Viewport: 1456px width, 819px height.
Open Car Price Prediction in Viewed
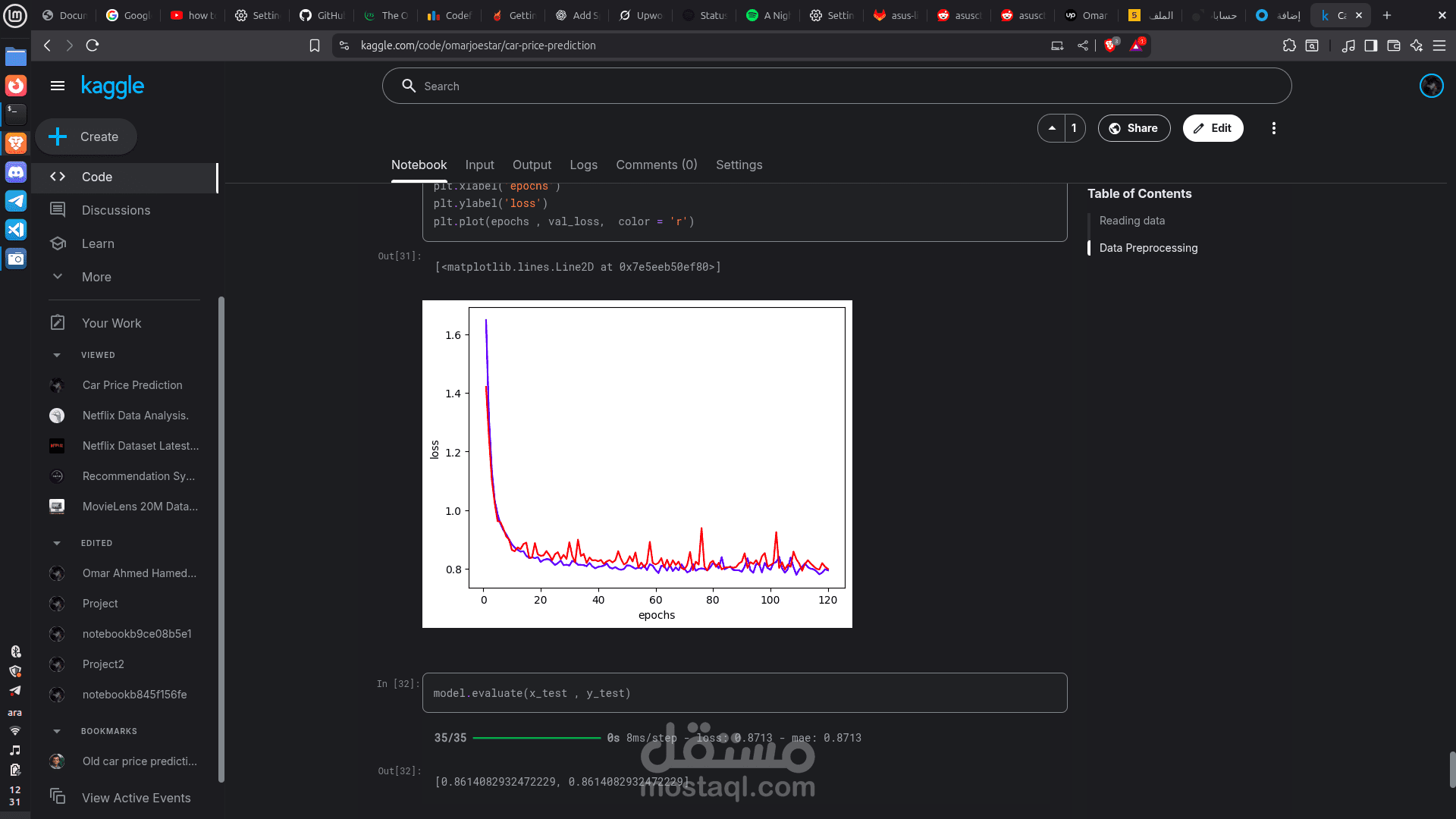pos(132,385)
